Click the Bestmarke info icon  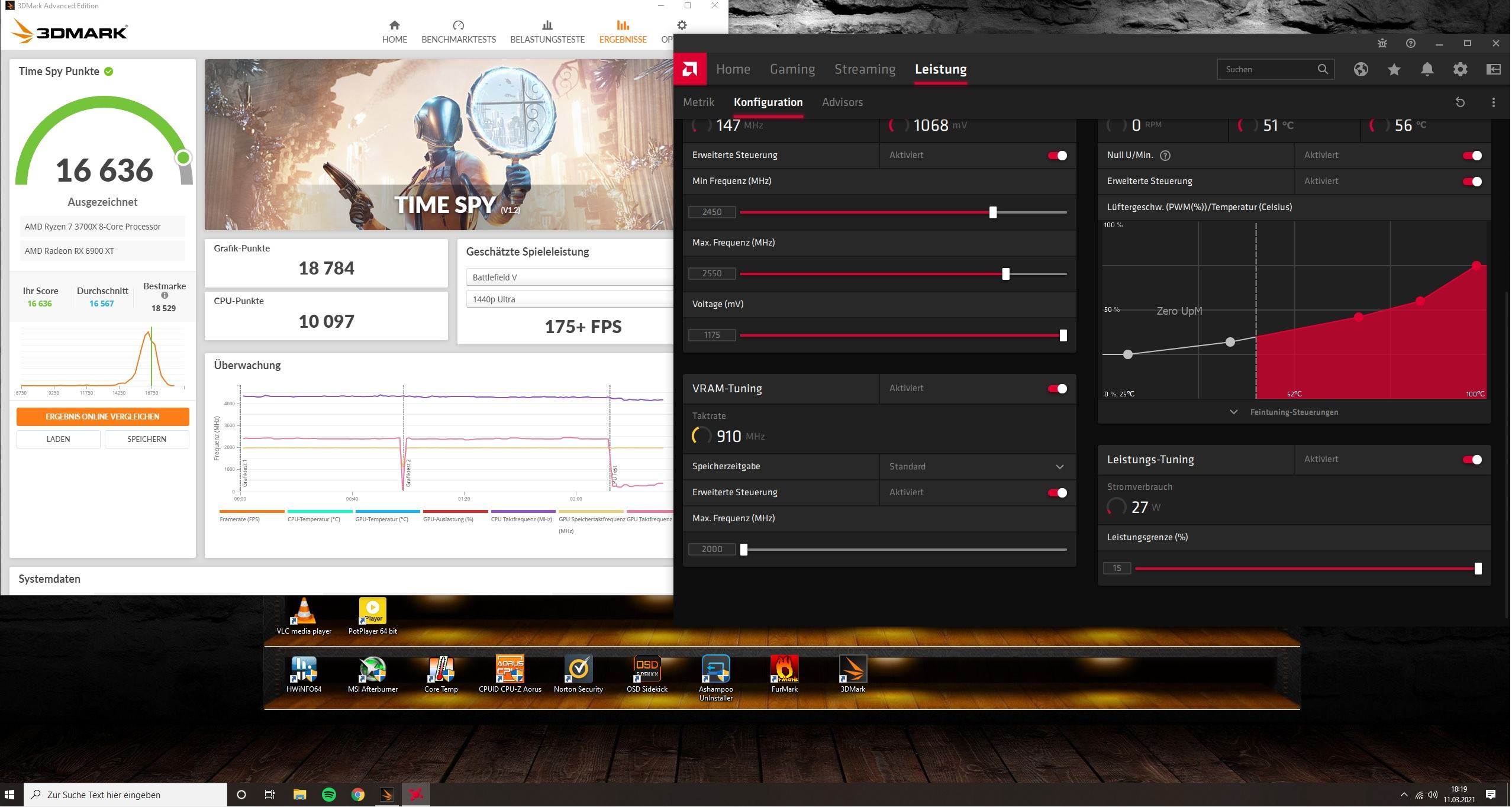(165, 295)
